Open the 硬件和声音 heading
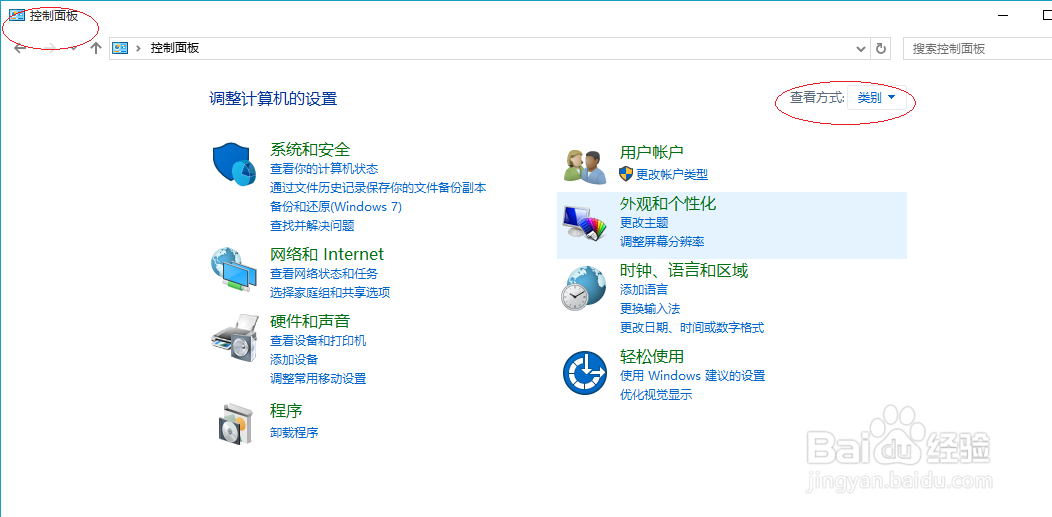The height and width of the screenshot is (517, 1052). click(310, 321)
